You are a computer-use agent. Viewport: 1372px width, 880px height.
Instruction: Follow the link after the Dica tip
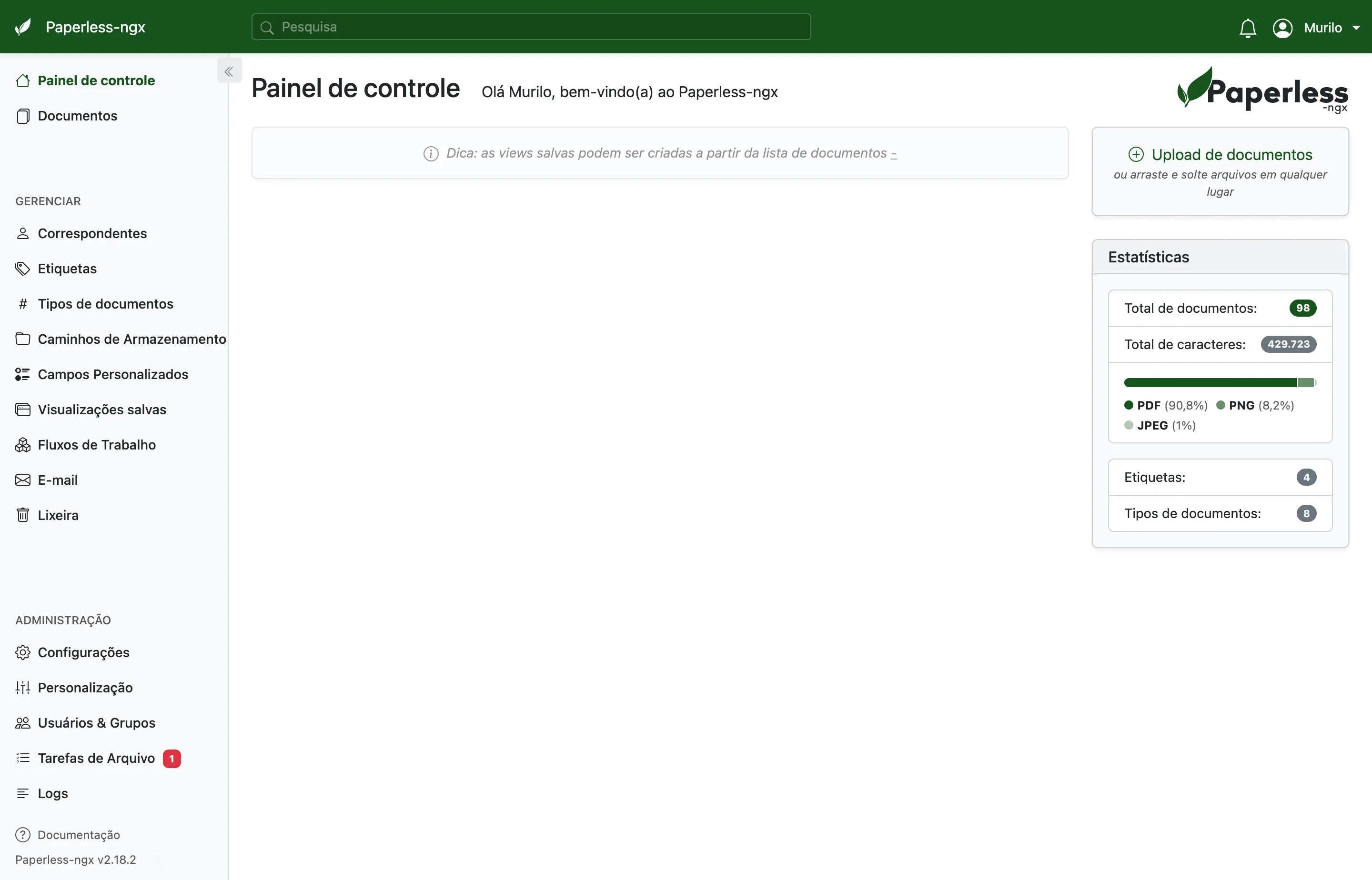[894, 153]
